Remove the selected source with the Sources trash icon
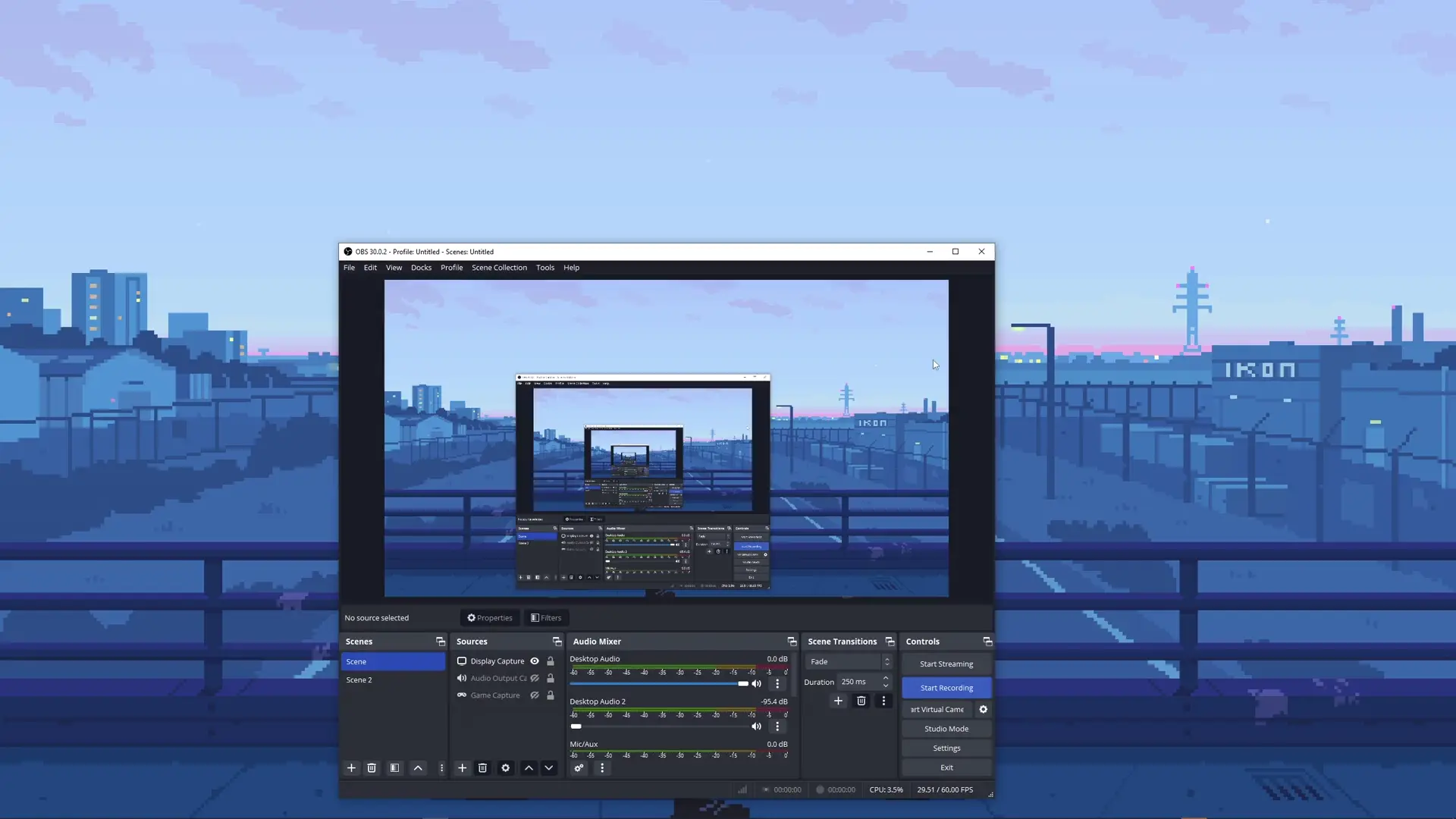 [x=482, y=768]
